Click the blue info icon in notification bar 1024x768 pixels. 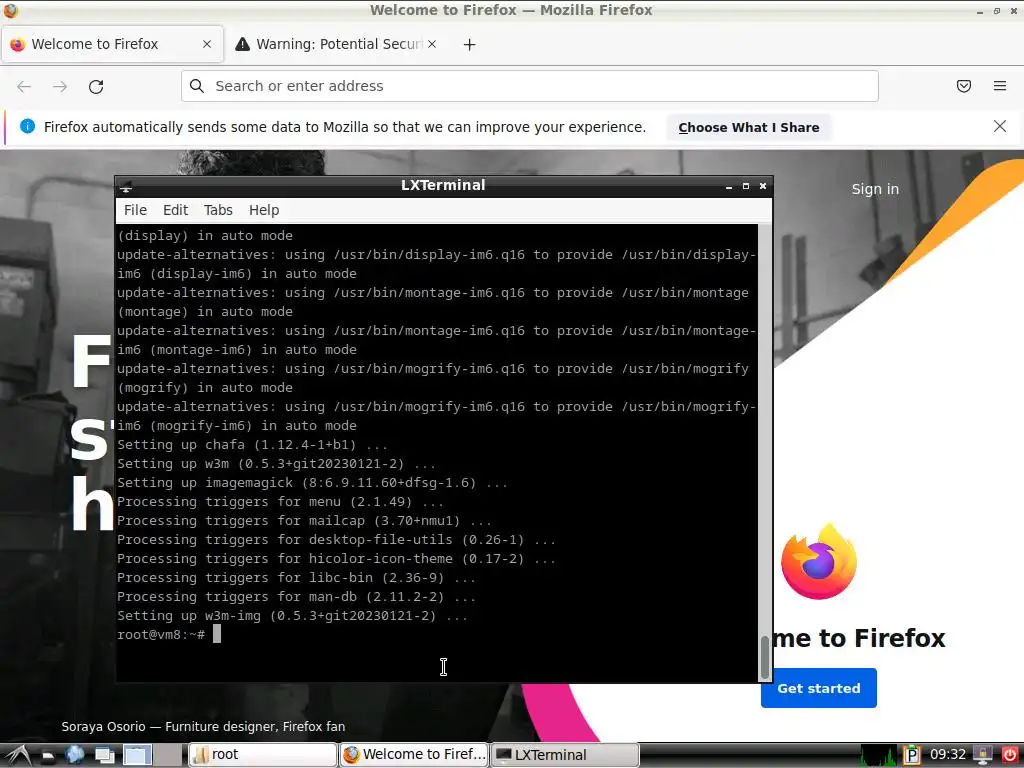(x=27, y=126)
